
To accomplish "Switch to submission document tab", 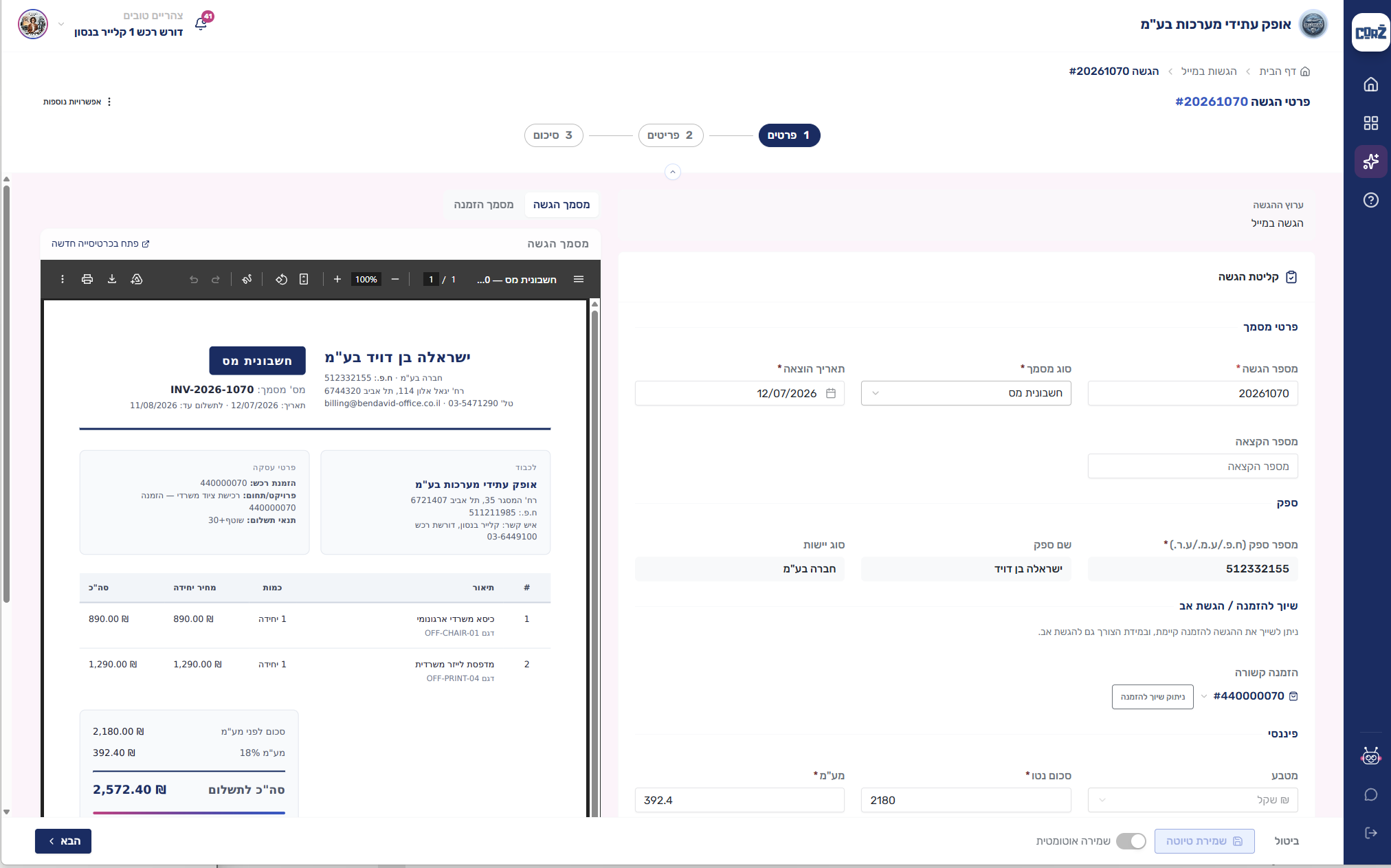I will (561, 205).
